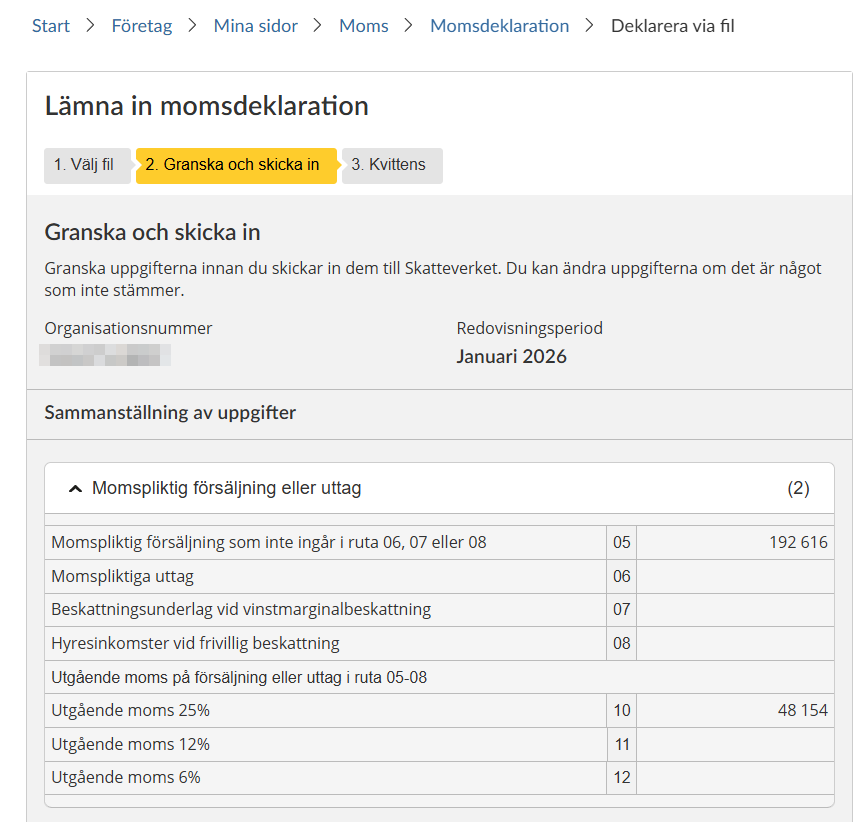Screen dimensions: 864x822
Task: Click the Deklarera via fil breadcrumb text
Action: point(672,26)
